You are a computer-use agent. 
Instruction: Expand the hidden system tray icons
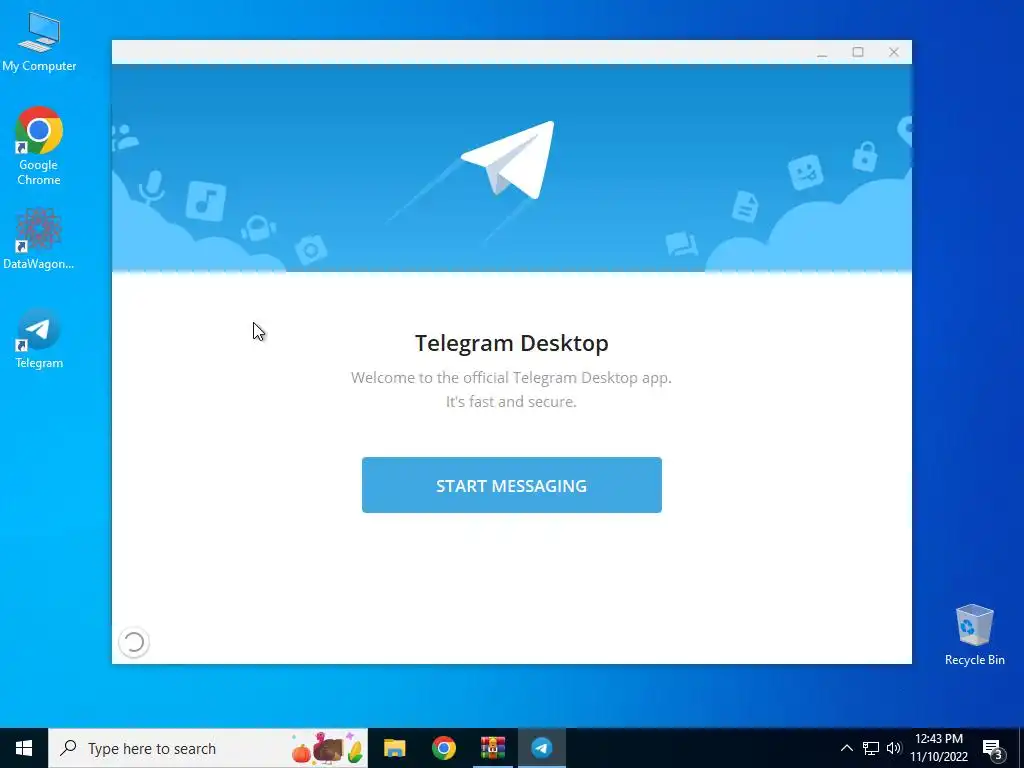point(846,748)
